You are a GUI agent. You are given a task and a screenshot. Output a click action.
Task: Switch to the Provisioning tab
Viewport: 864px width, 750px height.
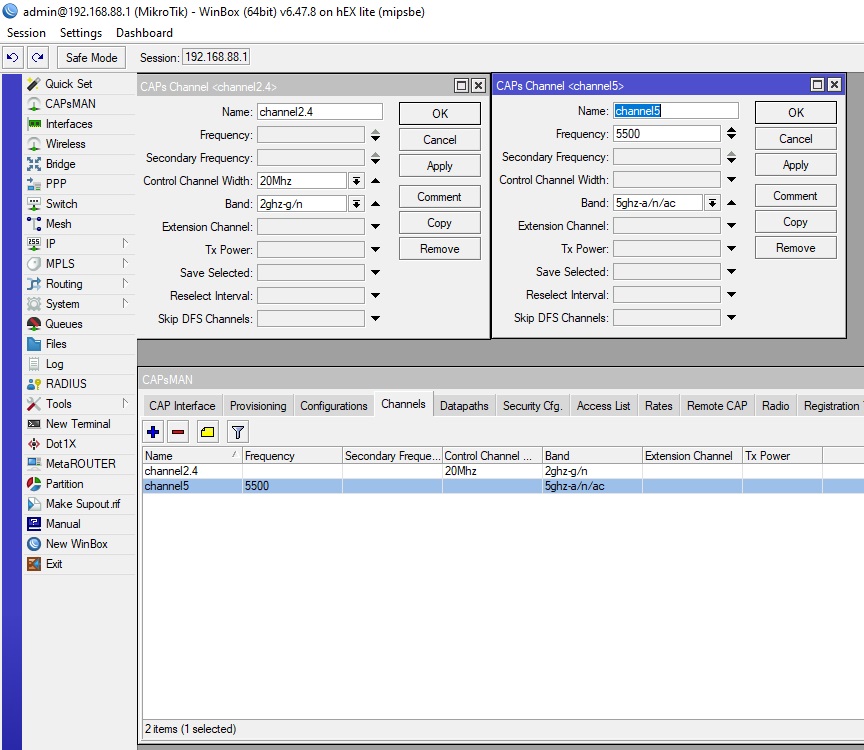258,406
